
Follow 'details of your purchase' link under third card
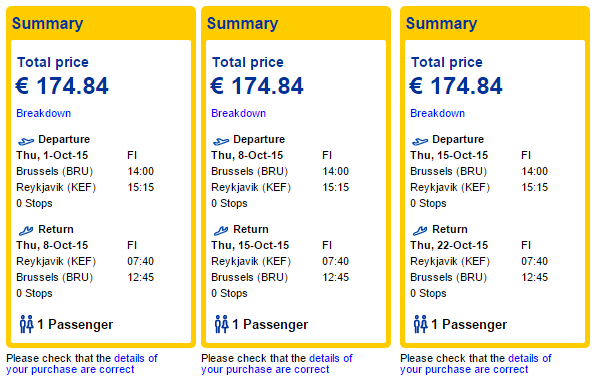[x=475, y=364]
